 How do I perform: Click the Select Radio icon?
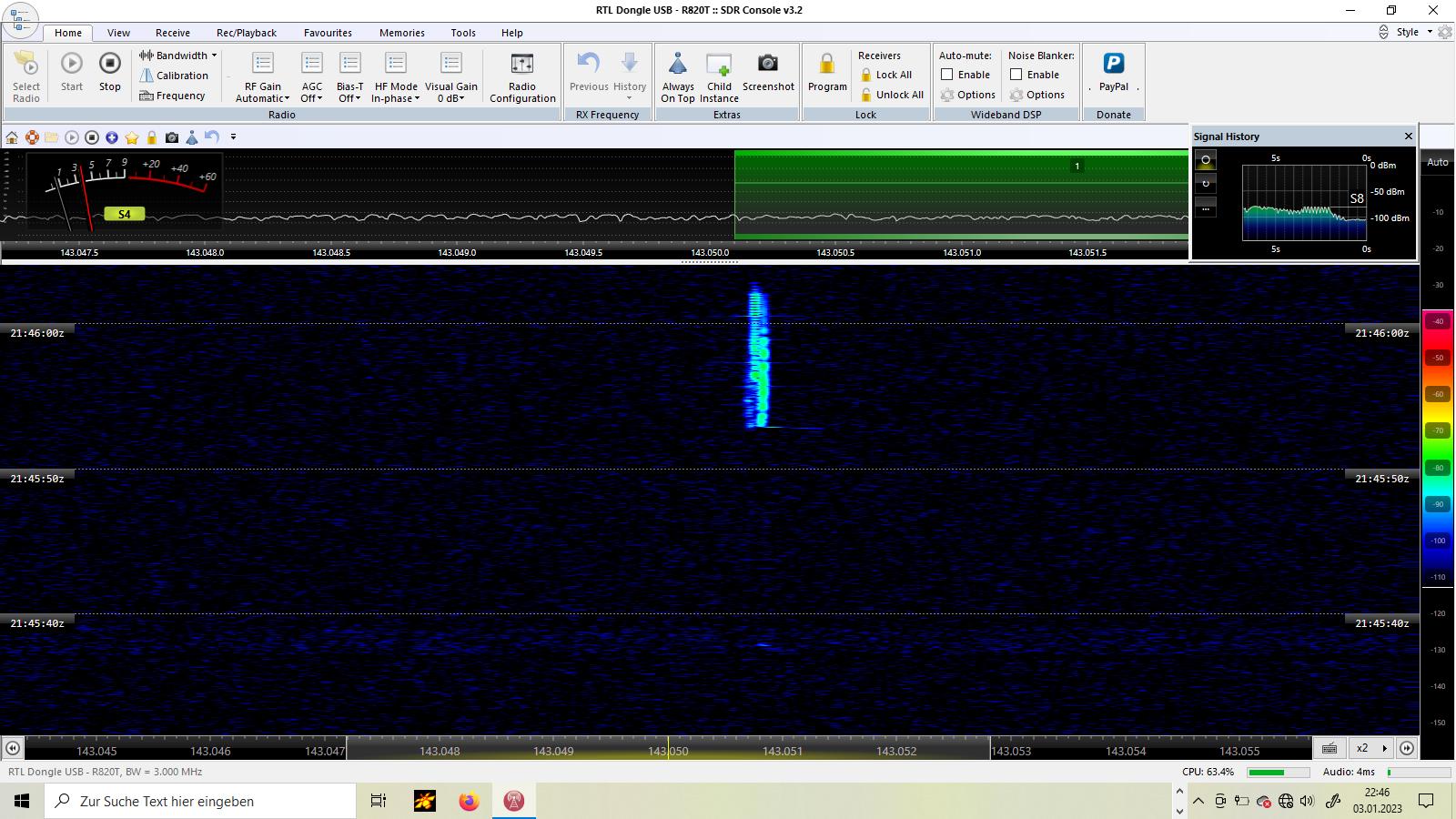pos(26,75)
